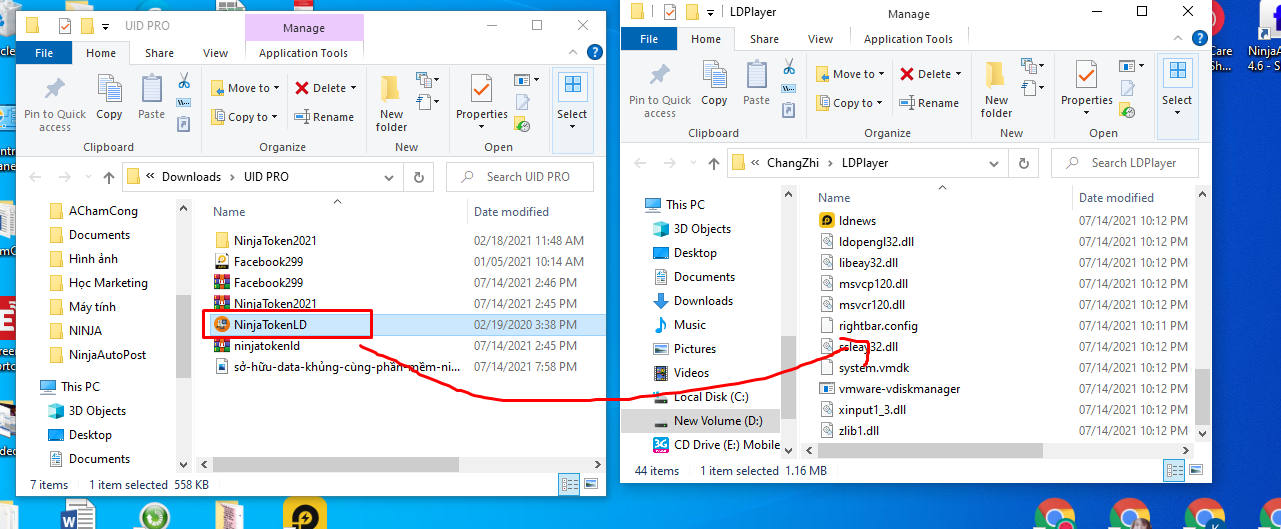Create New folder in UID PRO window
Viewport: 1281px width, 529px height.
click(x=391, y=103)
